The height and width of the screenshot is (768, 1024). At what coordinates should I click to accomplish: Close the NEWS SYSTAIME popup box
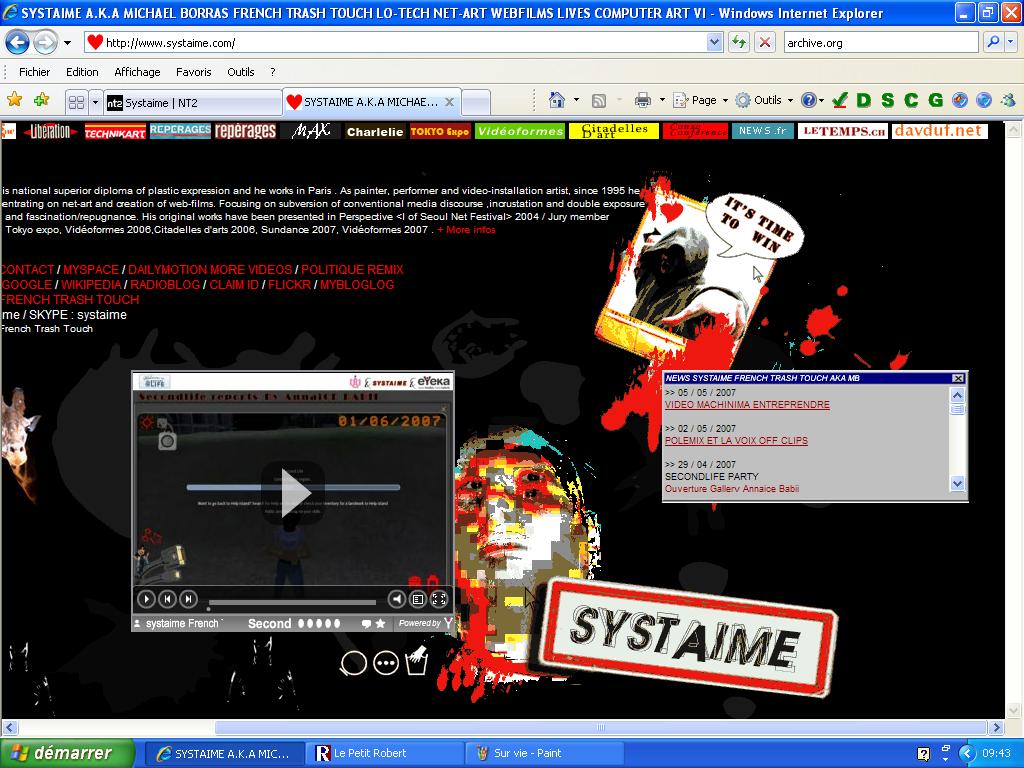click(x=957, y=378)
